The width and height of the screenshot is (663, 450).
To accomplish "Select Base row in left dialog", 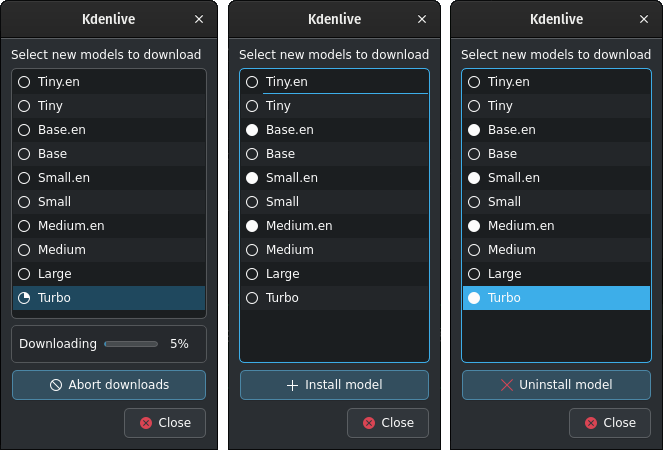I will 109,154.
